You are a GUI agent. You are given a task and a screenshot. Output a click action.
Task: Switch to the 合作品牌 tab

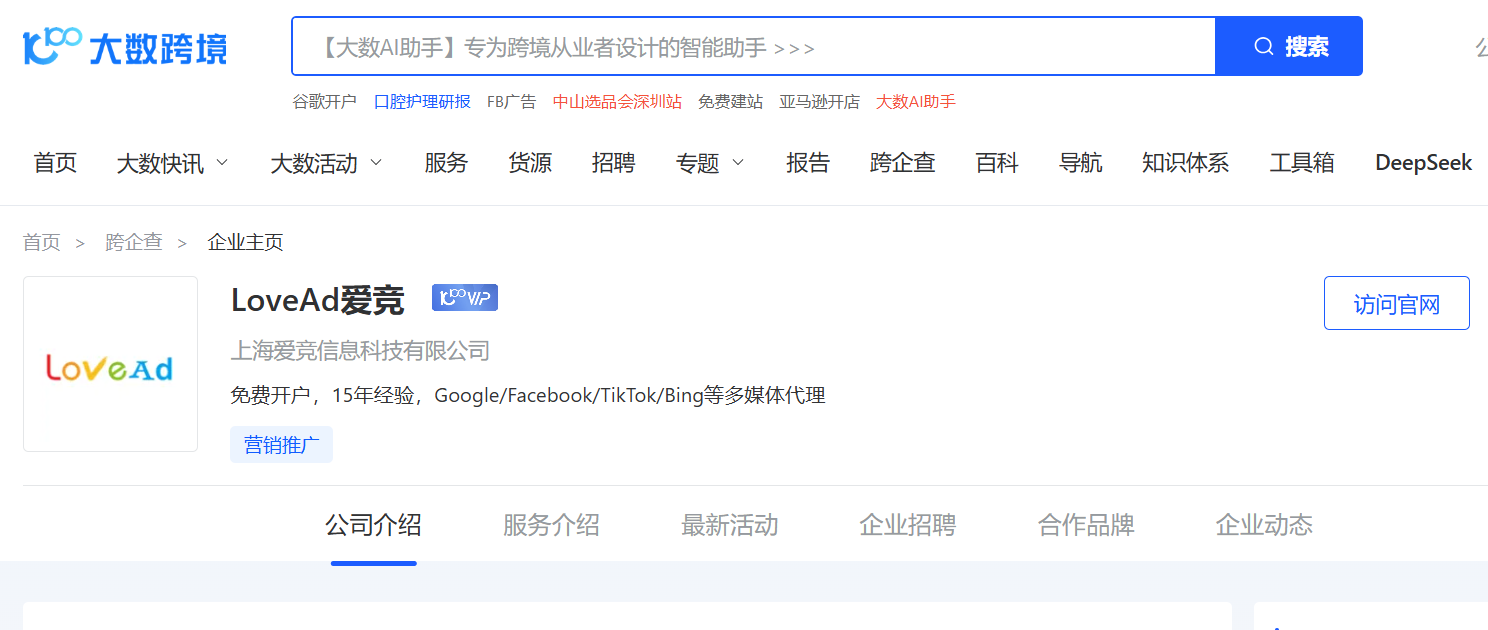pos(1086,525)
